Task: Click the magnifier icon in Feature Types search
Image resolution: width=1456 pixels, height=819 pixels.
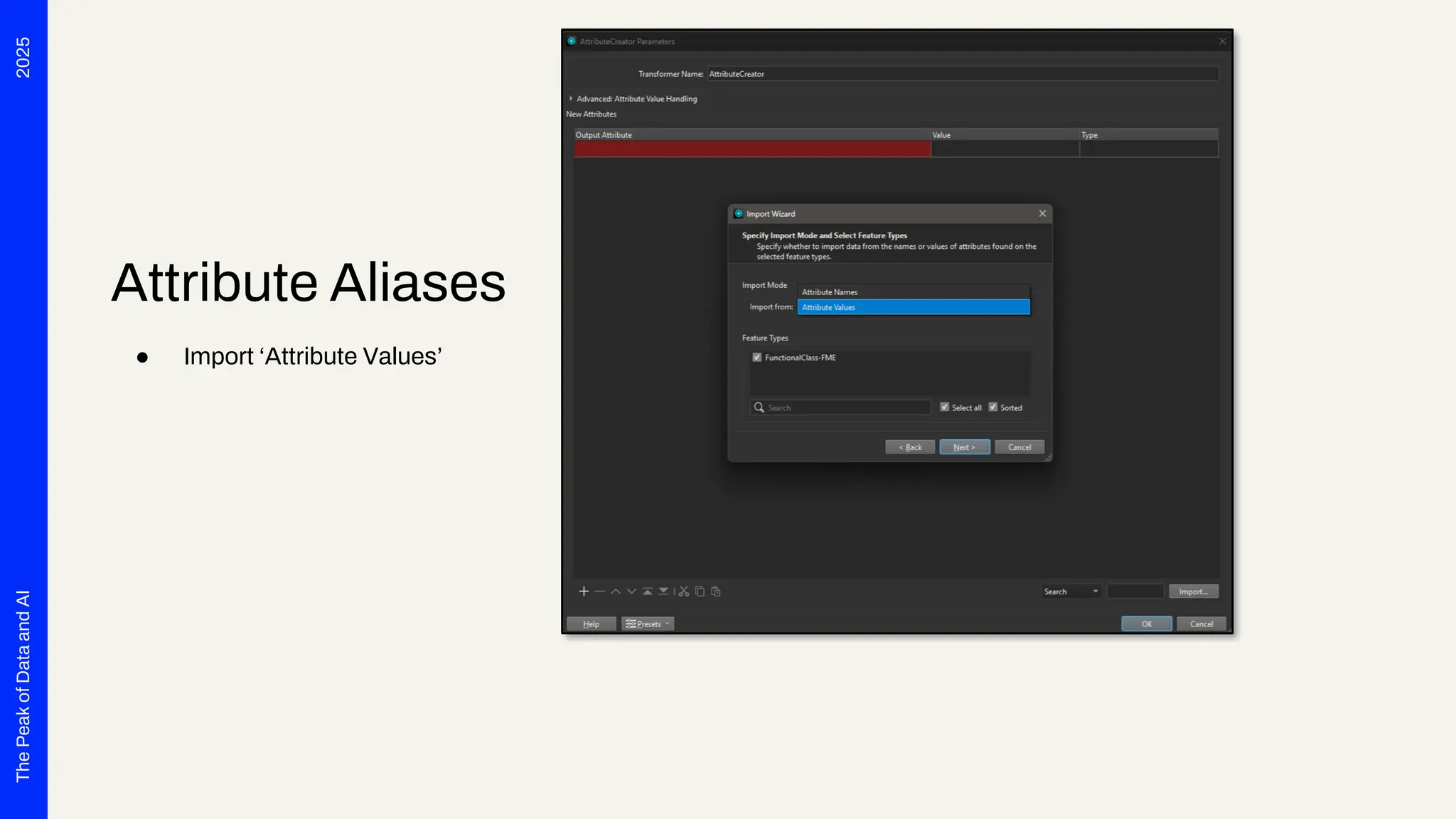Action: click(x=759, y=407)
